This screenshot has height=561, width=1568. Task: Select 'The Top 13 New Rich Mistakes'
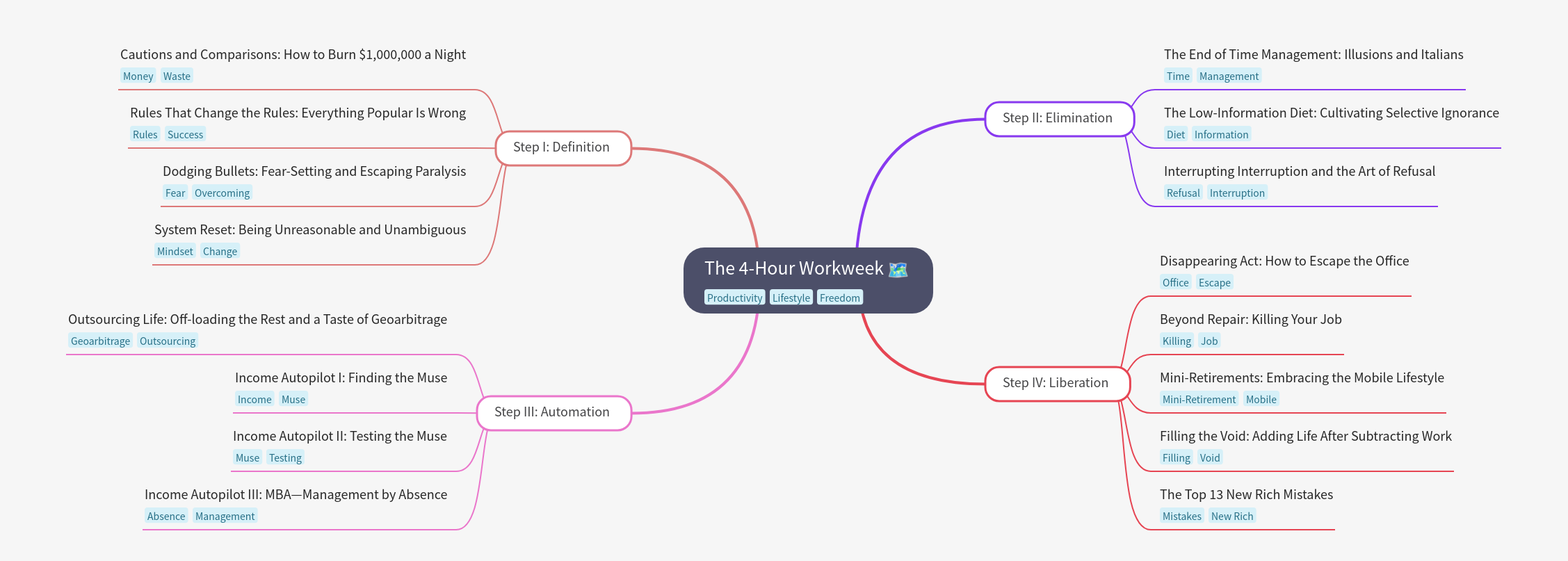[x=1246, y=494]
